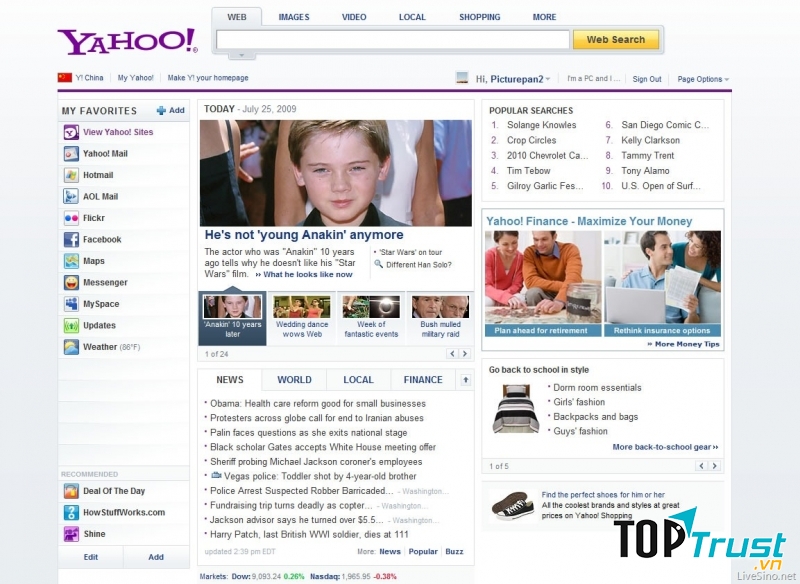
Task: Show previous Today story with left arrow
Action: [452, 353]
